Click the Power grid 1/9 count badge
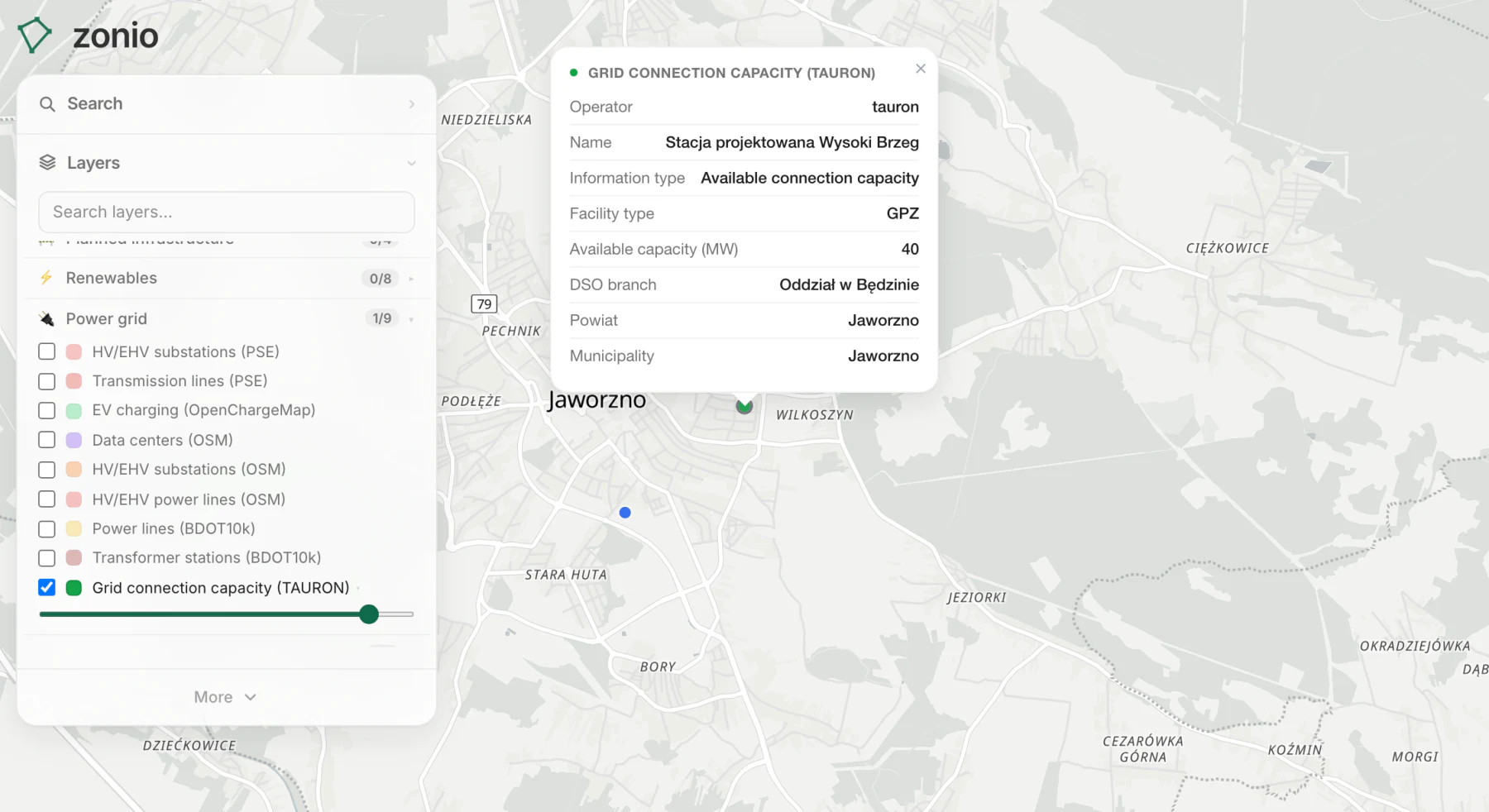The width and height of the screenshot is (1489, 812). click(381, 318)
